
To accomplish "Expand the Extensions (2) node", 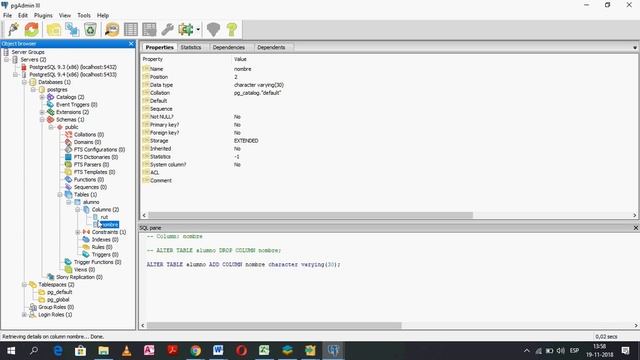I will pos(42,112).
